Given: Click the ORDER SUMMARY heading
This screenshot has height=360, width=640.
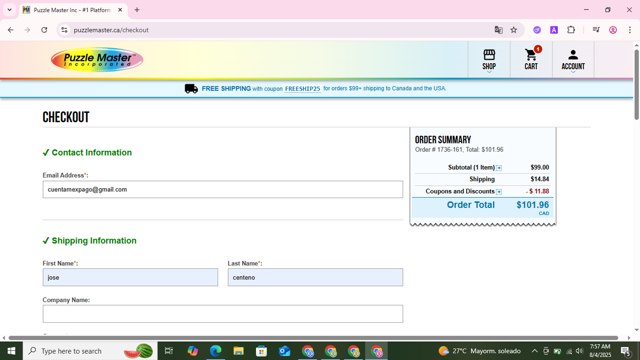Looking at the screenshot, I should pyautogui.click(x=443, y=140).
